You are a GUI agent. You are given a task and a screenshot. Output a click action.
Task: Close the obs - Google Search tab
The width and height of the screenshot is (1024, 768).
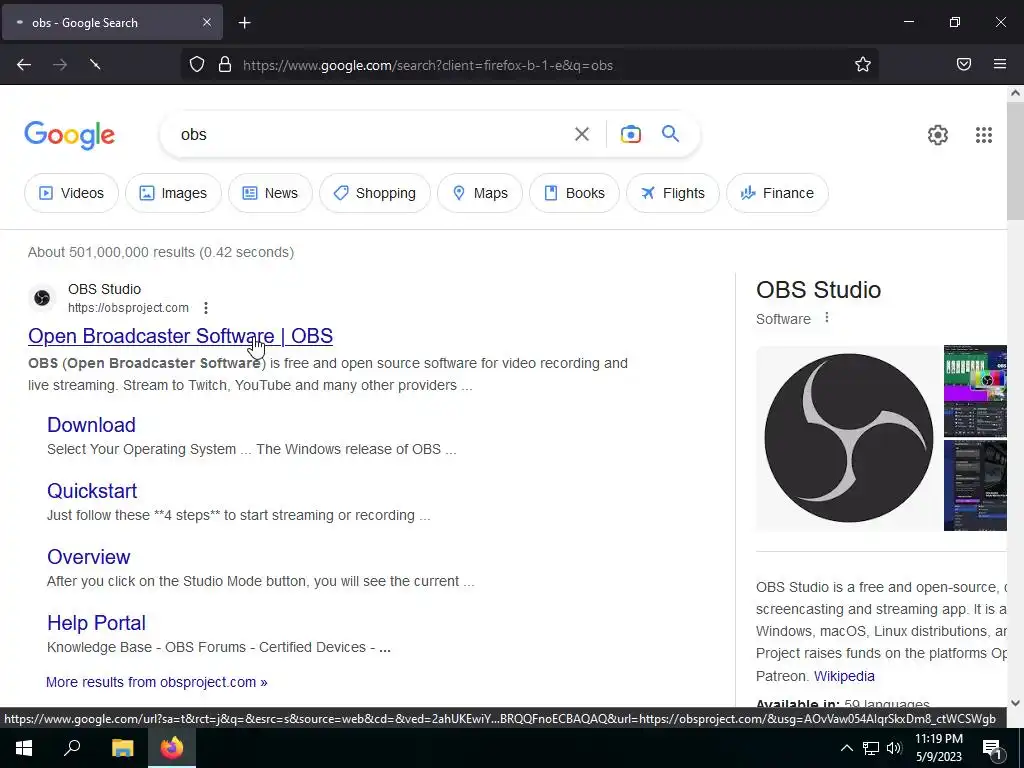[206, 22]
